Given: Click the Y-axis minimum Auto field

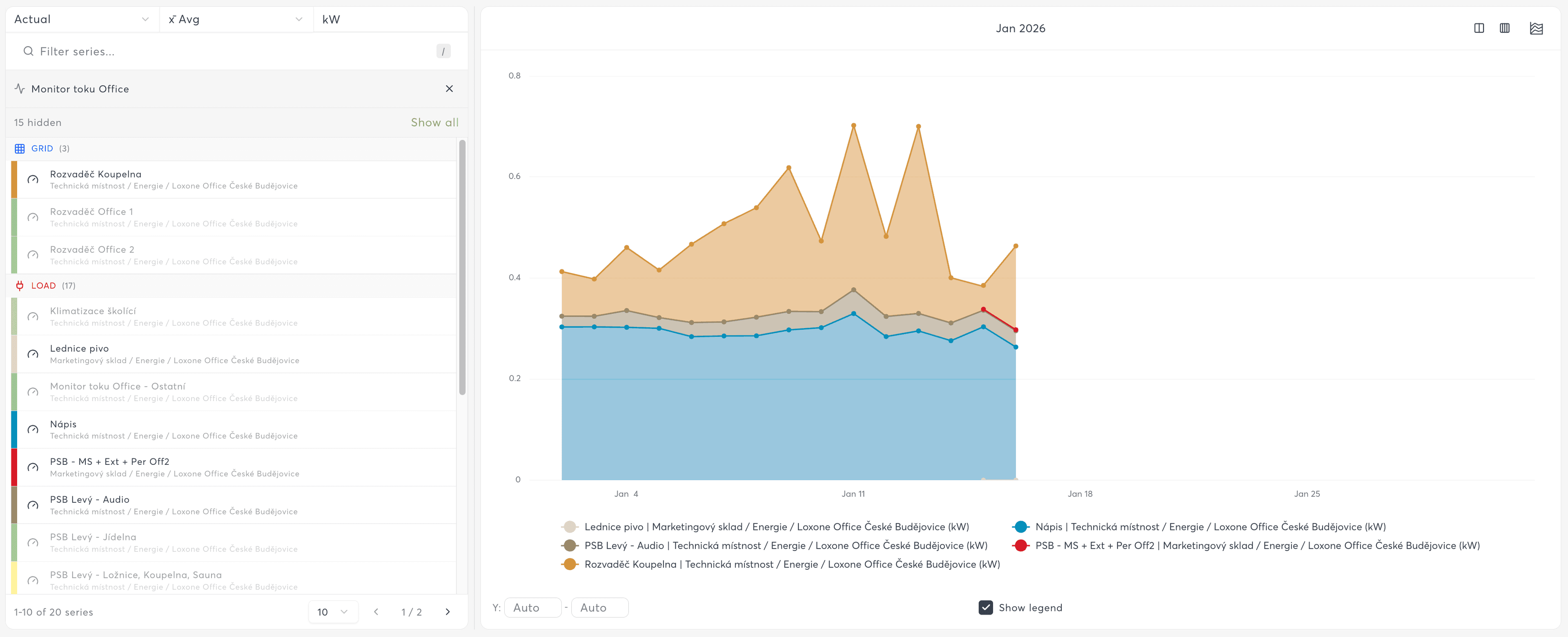Looking at the screenshot, I should (532, 608).
